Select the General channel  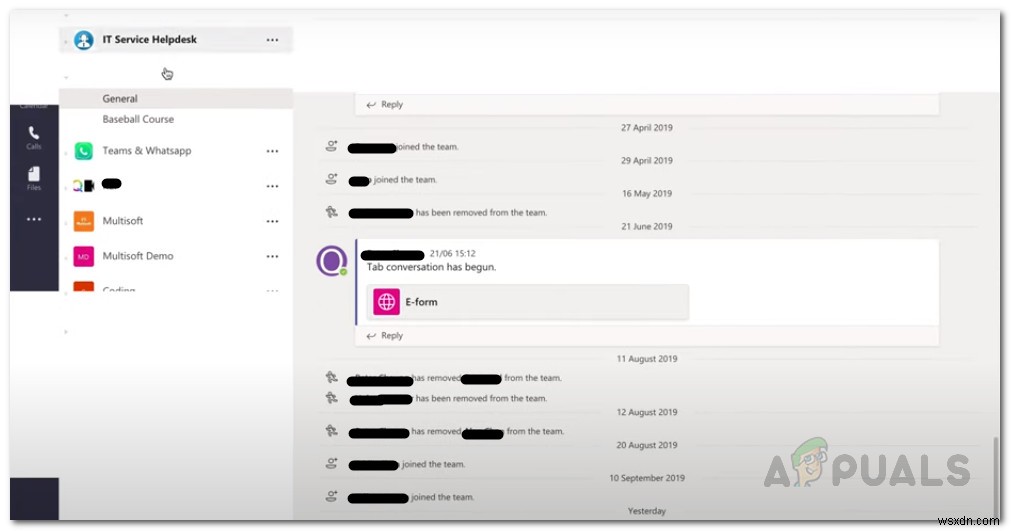coord(176,99)
